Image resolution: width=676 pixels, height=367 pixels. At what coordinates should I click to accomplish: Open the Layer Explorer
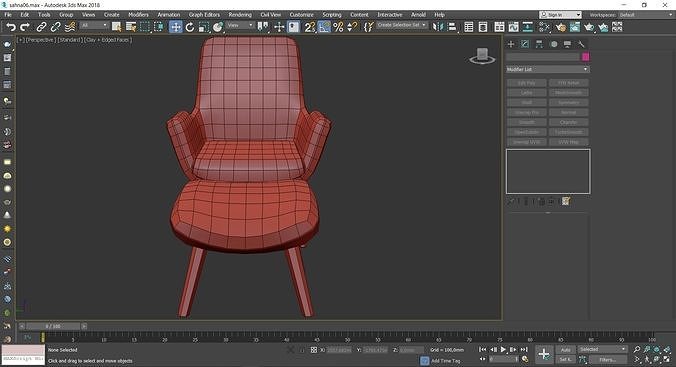point(483,27)
